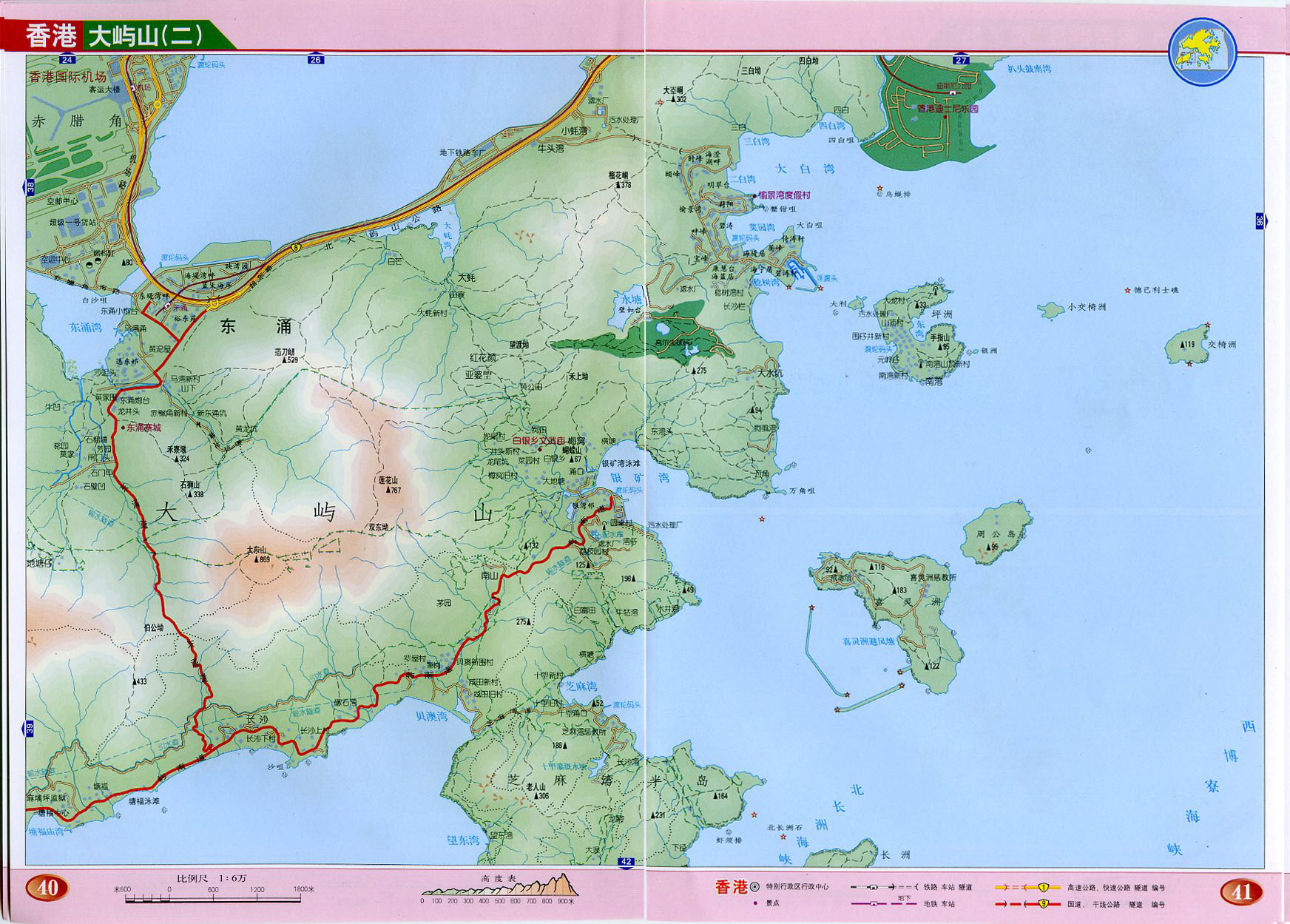This screenshot has height=924, width=1290.
Task: Select the red 香港 title tab
Action: pos(50,36)
